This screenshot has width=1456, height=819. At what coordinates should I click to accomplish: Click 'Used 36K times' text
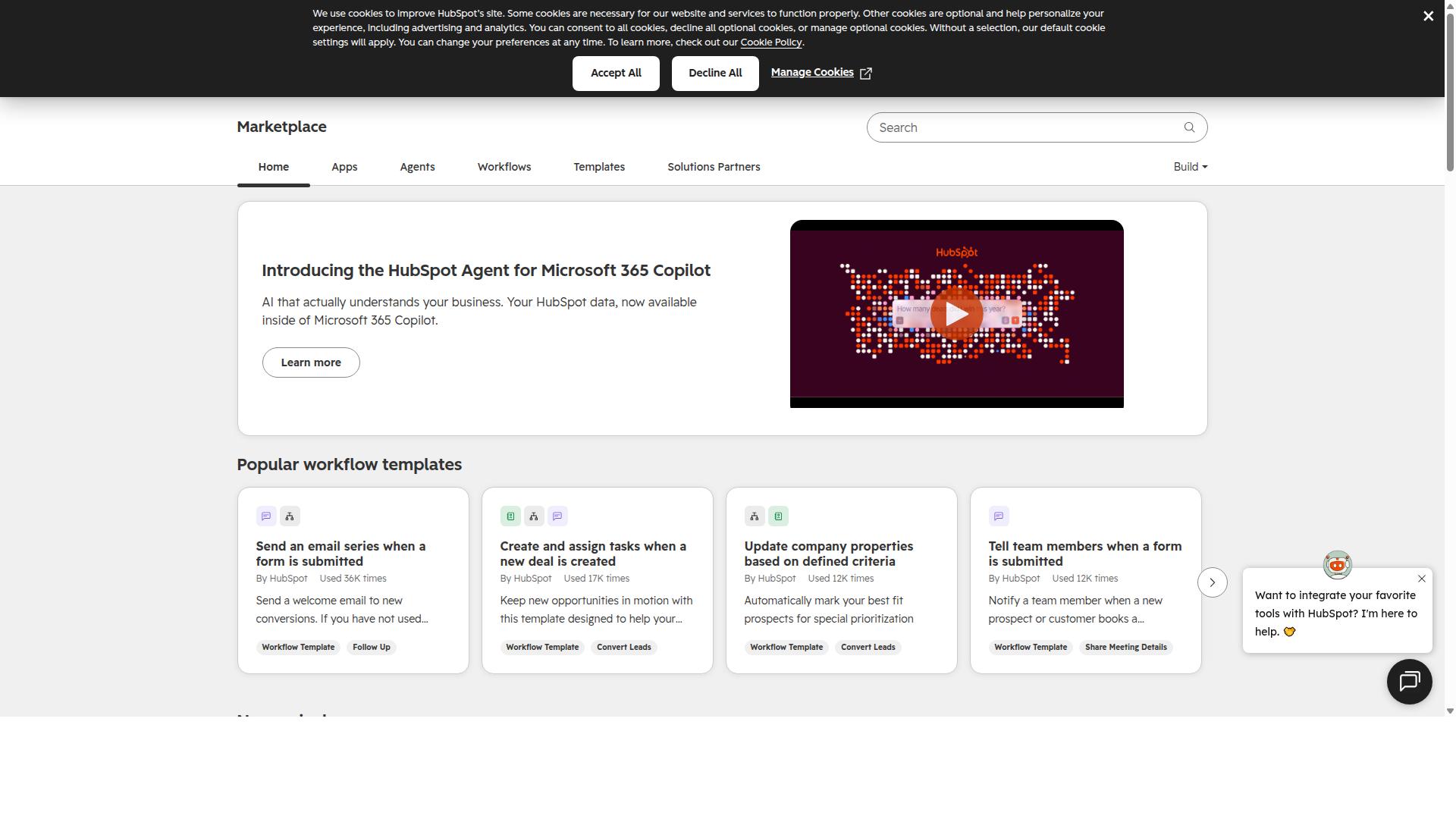(x=353, y=579)
